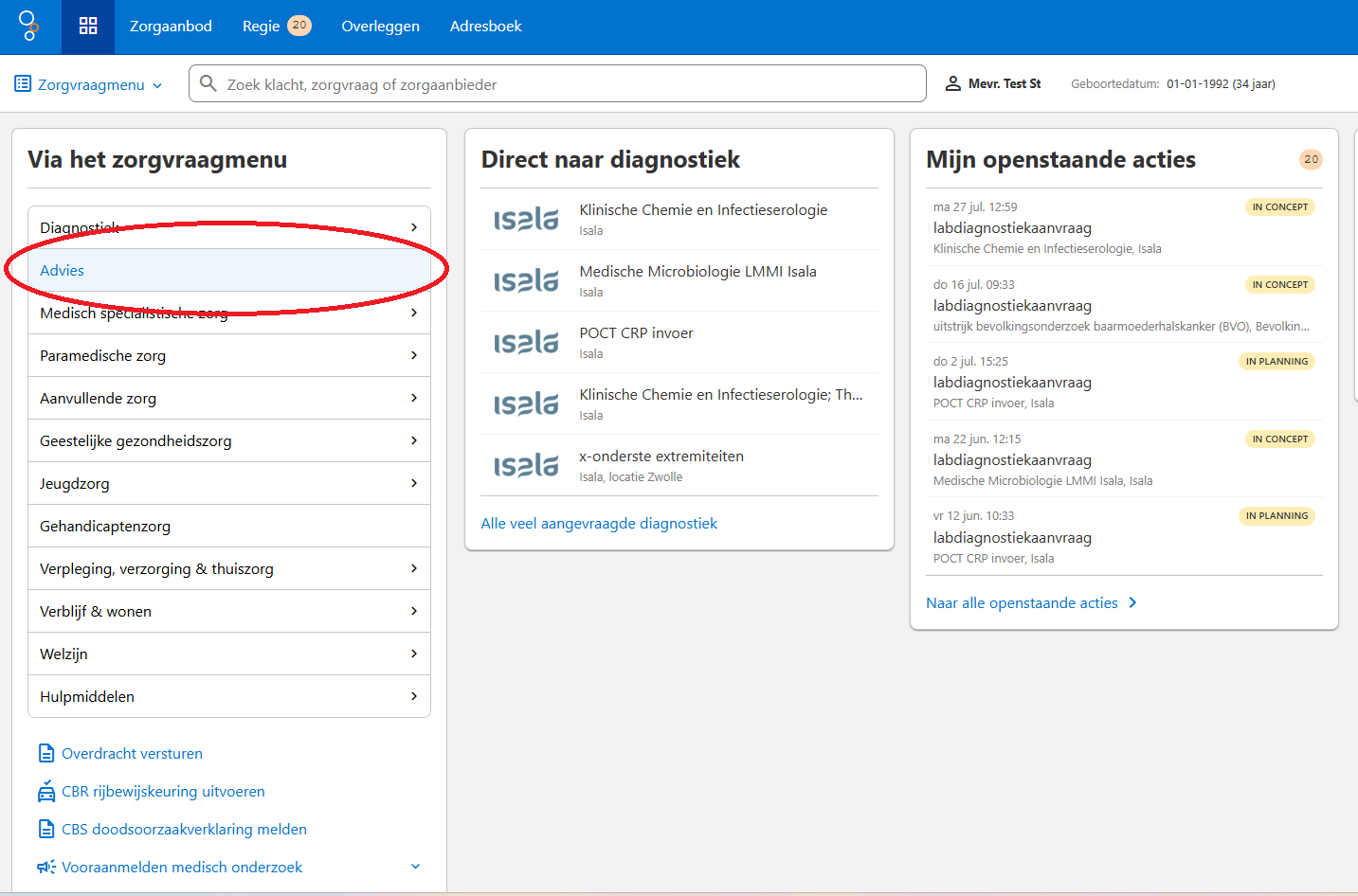Select Gehandicaptenzorg menu item
Screen dimensions: 1358x896
(229, 526)
